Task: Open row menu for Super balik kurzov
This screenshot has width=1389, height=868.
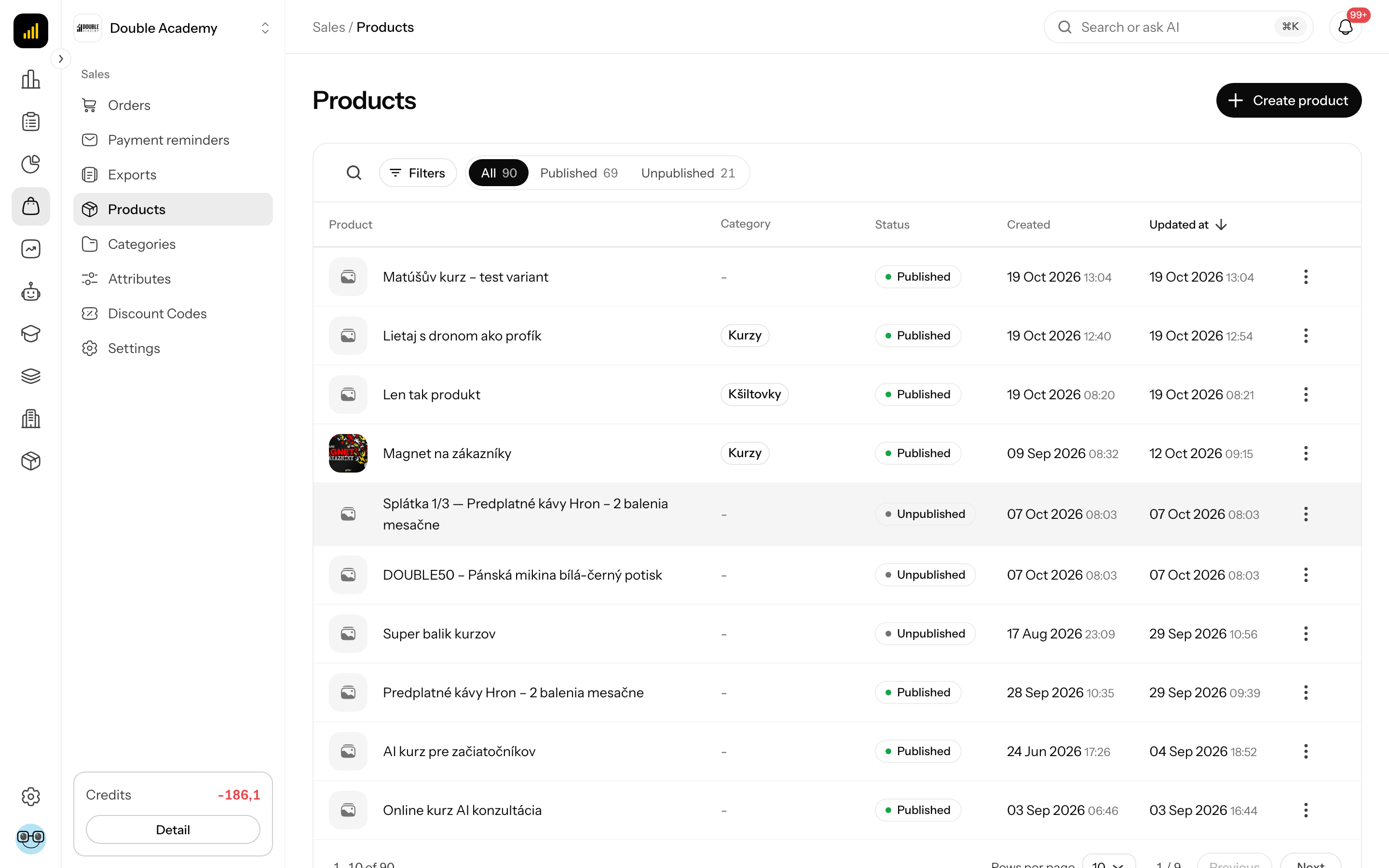Action: point(1306,634)
